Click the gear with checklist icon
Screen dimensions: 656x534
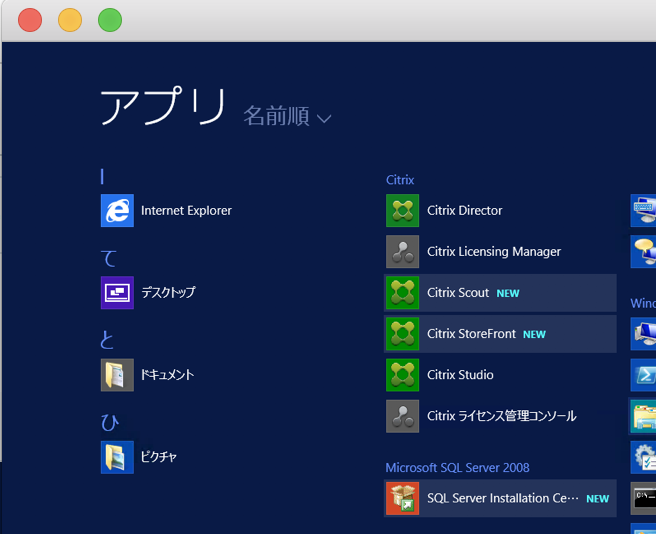(x=643, y=457)
